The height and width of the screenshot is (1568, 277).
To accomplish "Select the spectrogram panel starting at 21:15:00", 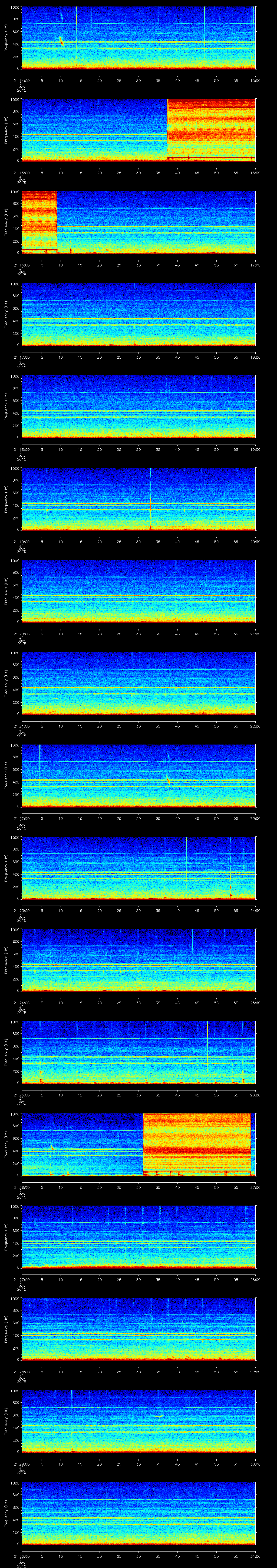I will coord(138,130).
